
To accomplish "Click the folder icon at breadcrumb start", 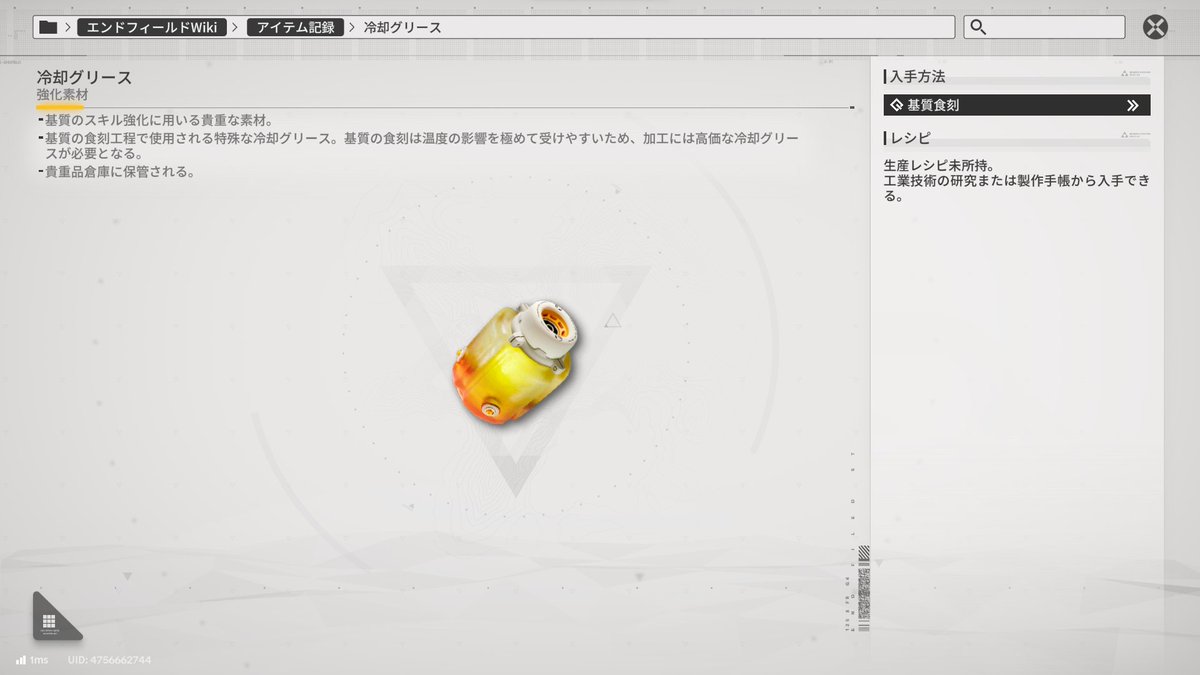I will (47, 27).
